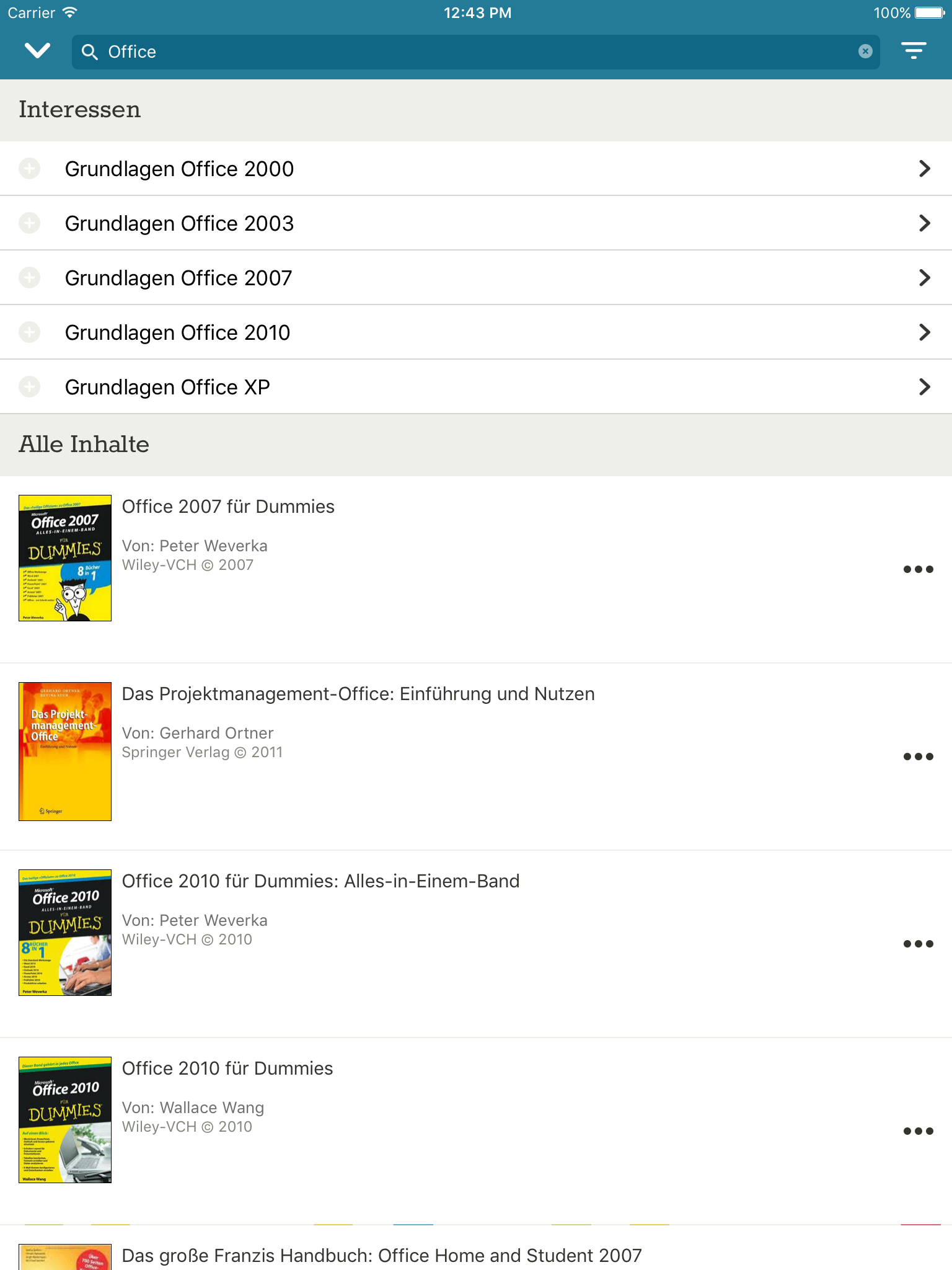This screenshot has height=1270, width=952.
Task: Select title Das Projektmanagement-Office: Einführung und Nutzen
Action: tap(358, 694)
